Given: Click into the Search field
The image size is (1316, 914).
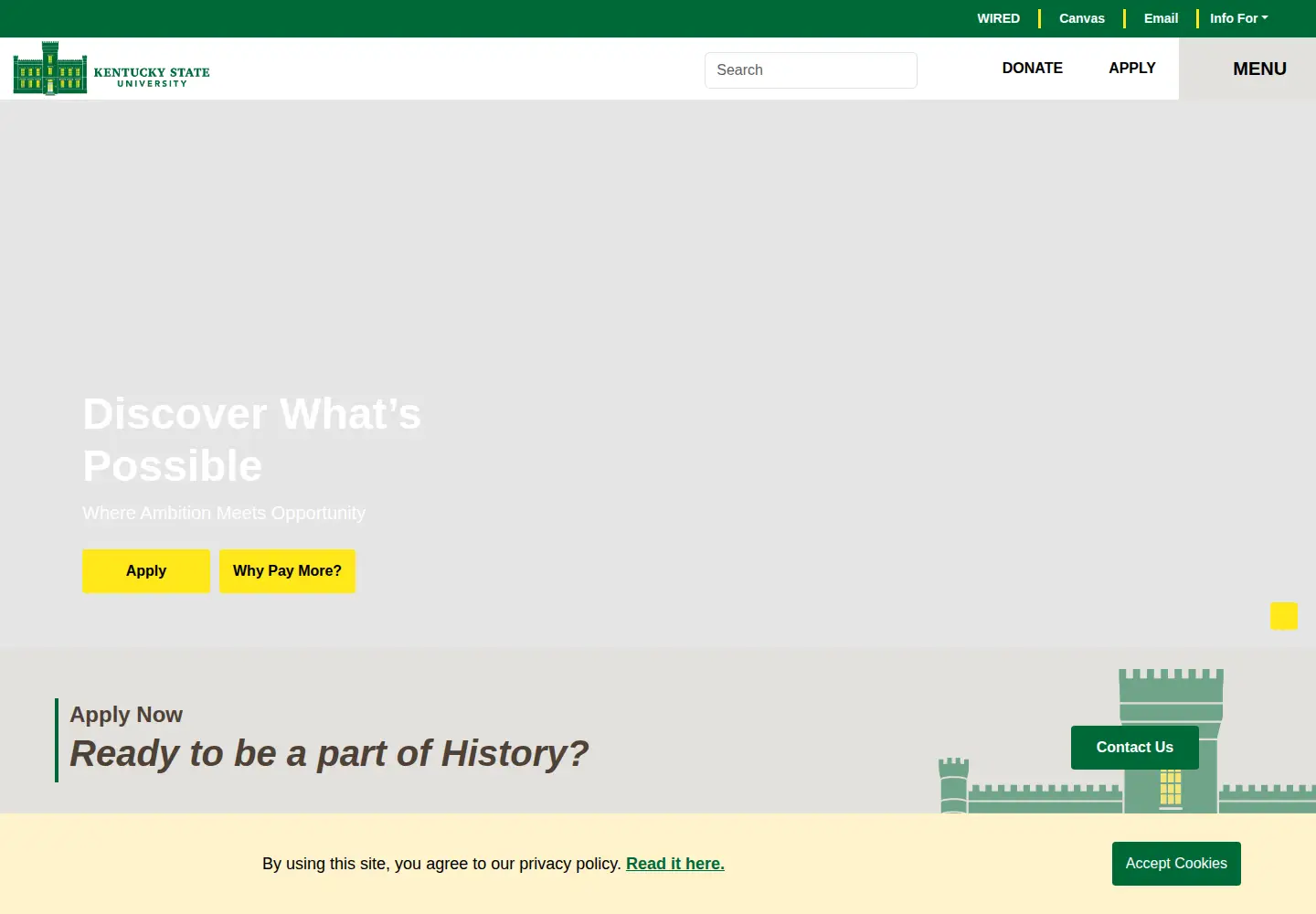Looking at the screenshot, I should tap(811, 70).
